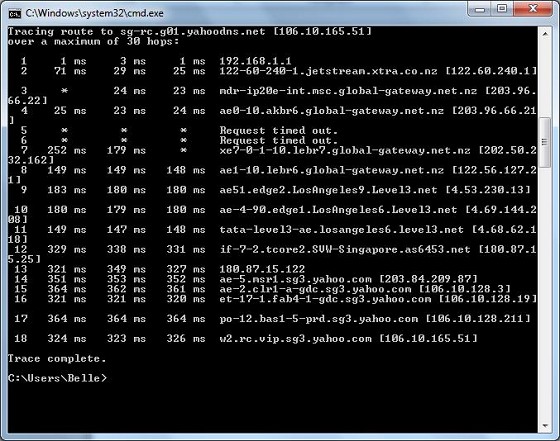The image size is (560, 441).
Task: Click the 180.87.15.122 address at hop 13
Action: pos(262,269)
